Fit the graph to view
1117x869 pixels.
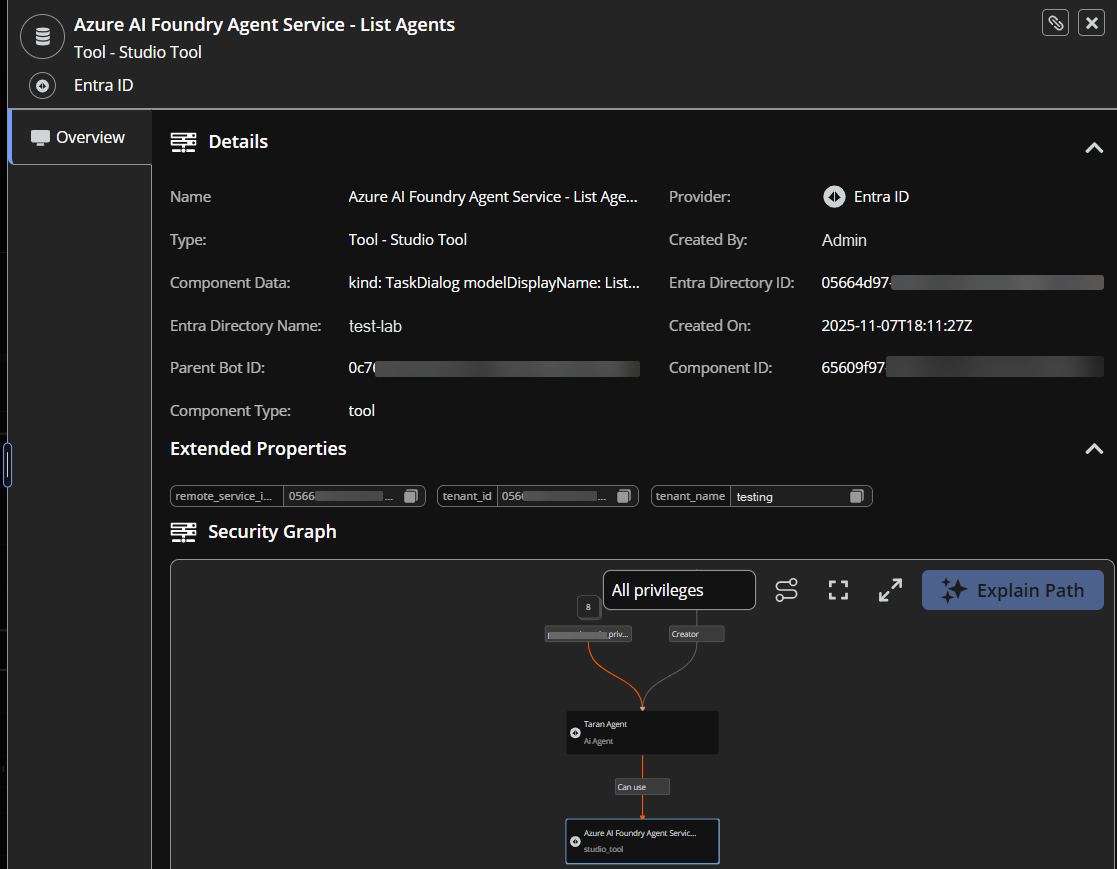(x=838, y=590)
